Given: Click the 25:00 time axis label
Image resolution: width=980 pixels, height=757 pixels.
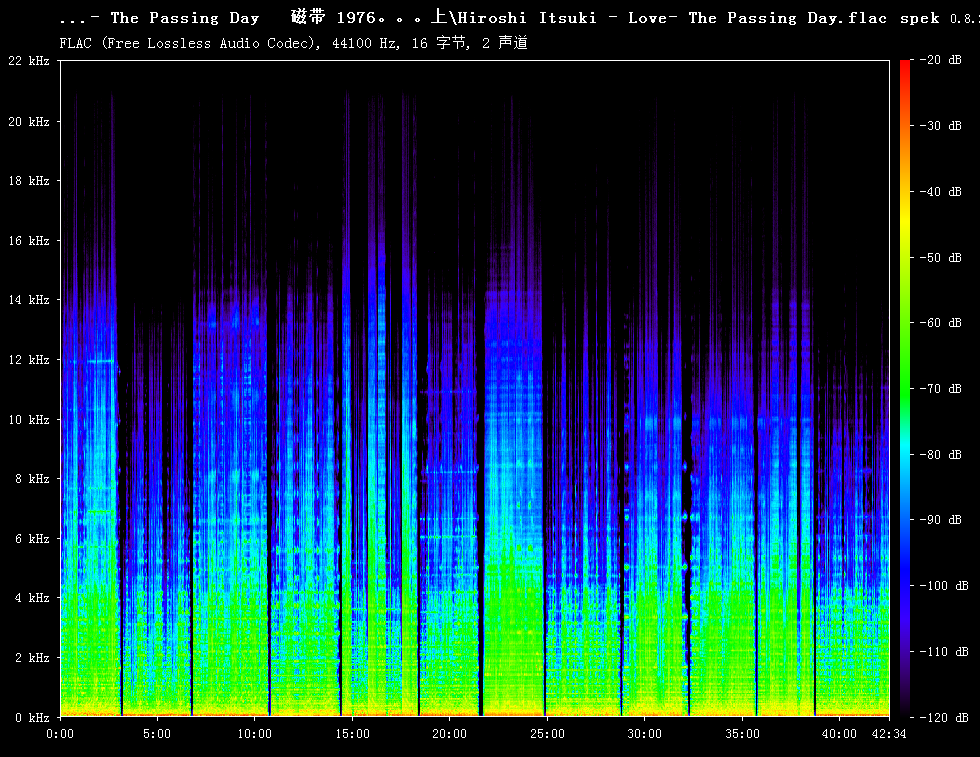Looking at the screenshot, I should click(x=547, y=734).
